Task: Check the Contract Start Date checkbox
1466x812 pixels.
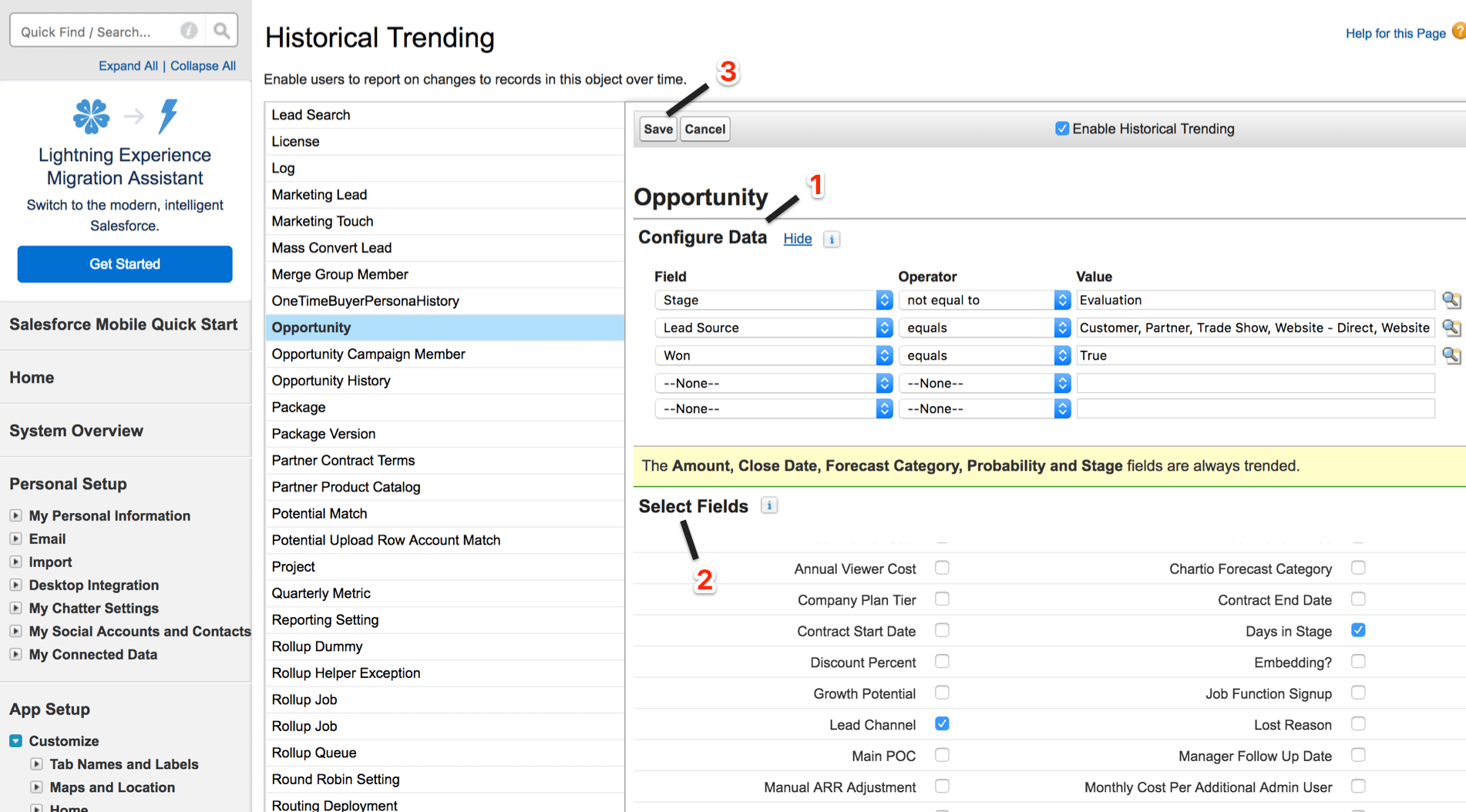Action: [x=942, y=630]
